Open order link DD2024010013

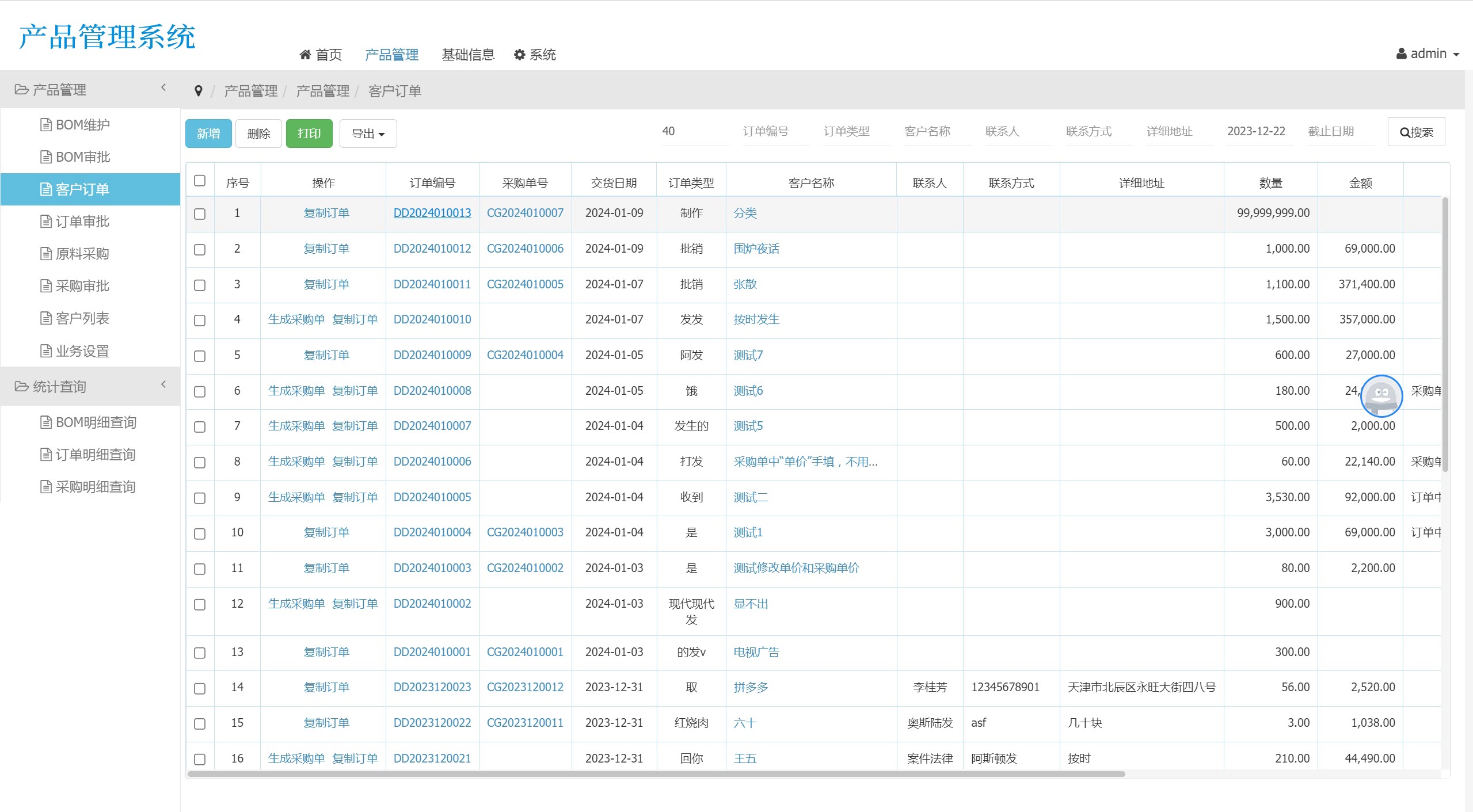(432, 213)
